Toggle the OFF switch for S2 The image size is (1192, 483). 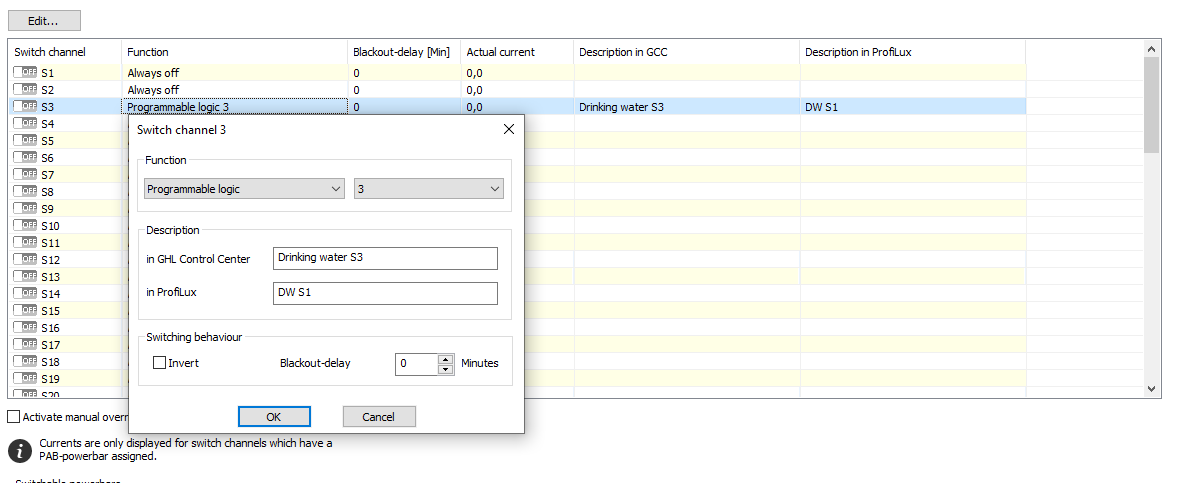25,89
